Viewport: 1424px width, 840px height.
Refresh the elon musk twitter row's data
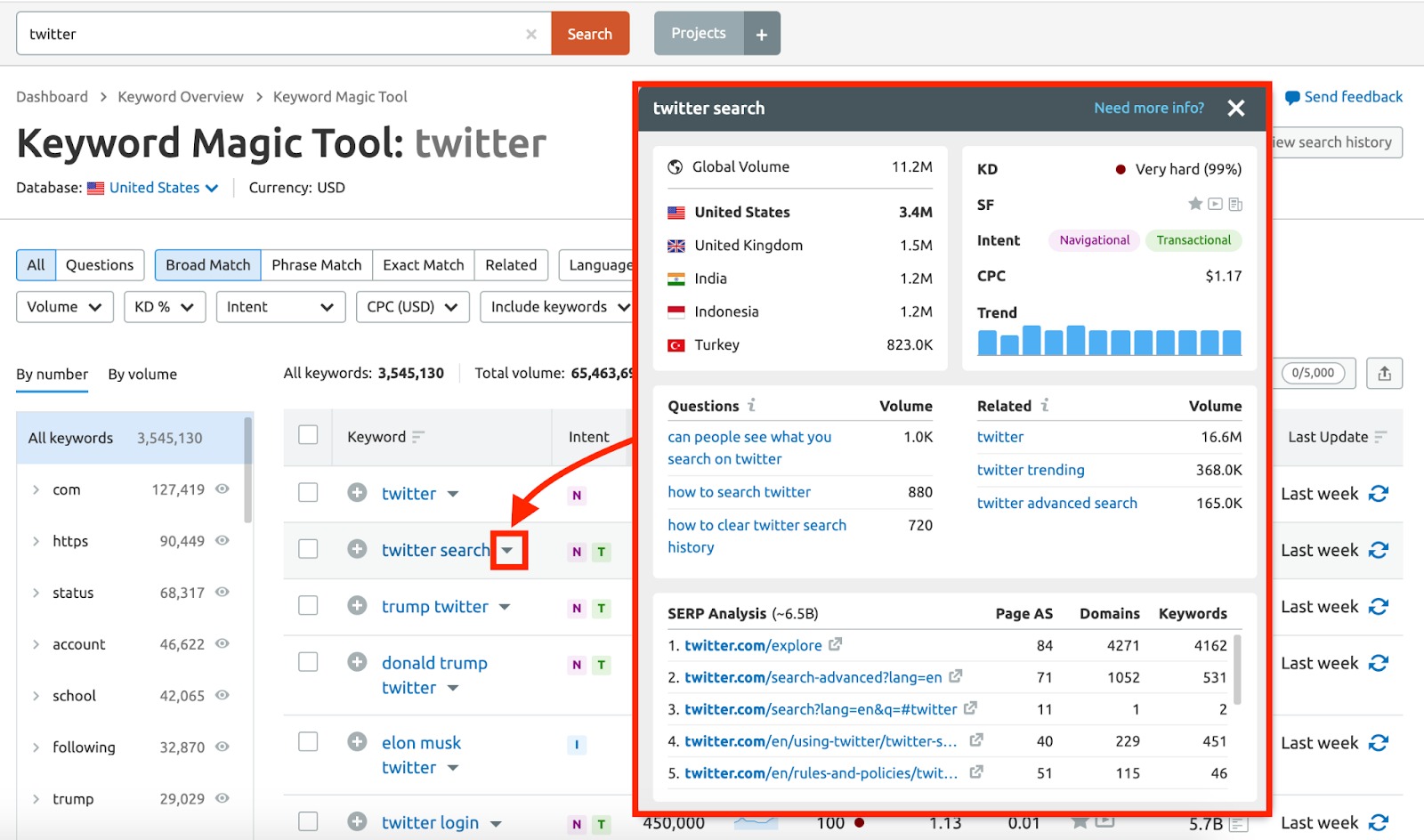pyautogui.click(x=1379, y=743)
